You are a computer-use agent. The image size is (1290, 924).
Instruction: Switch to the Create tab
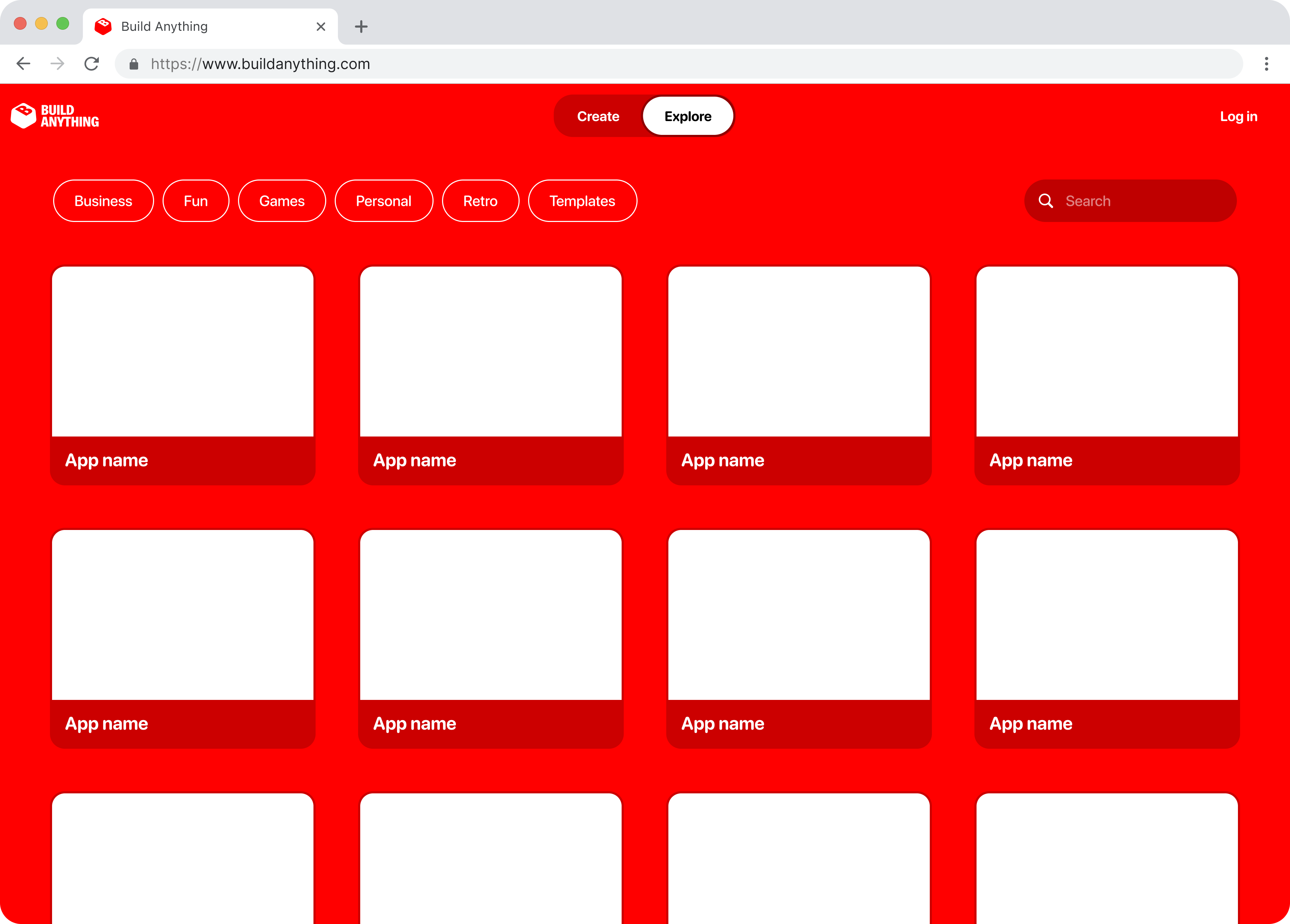[x=598, y=116]
